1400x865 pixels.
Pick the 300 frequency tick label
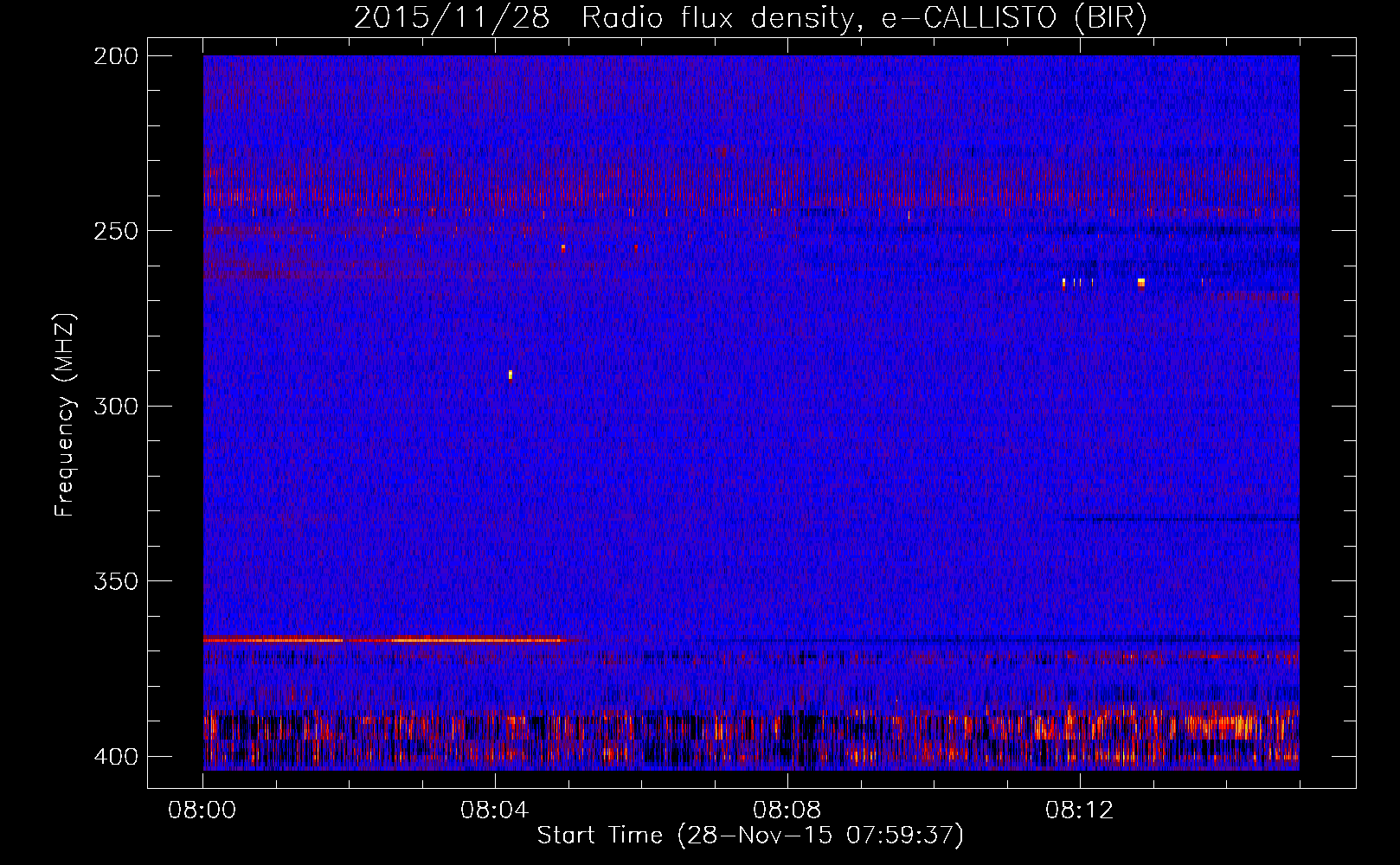point(116,407)
